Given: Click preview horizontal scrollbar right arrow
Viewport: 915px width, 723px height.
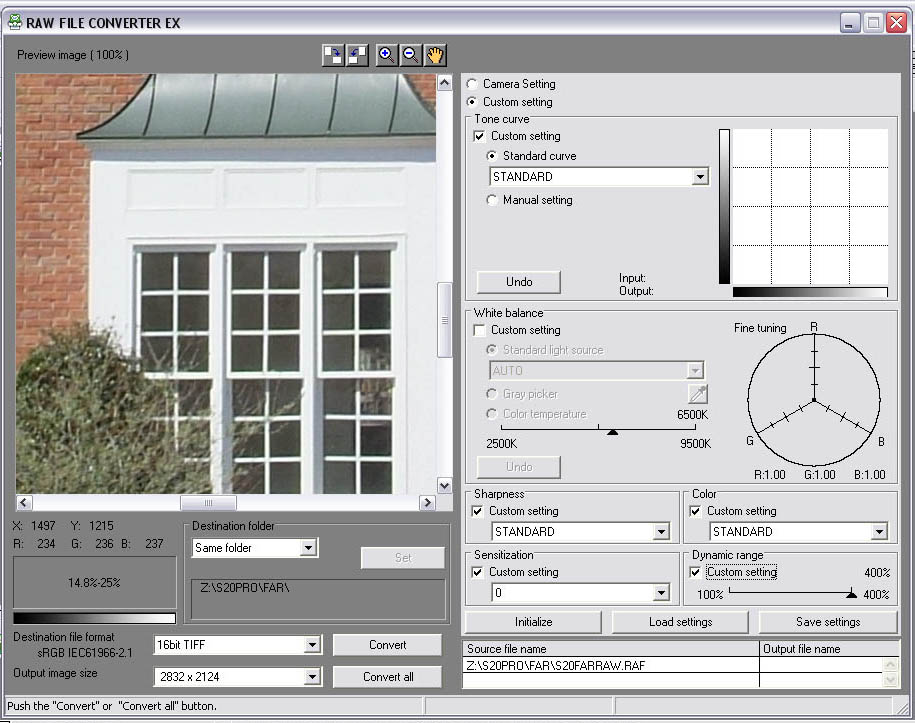Looking at the screenshot, I should (427, 503).
